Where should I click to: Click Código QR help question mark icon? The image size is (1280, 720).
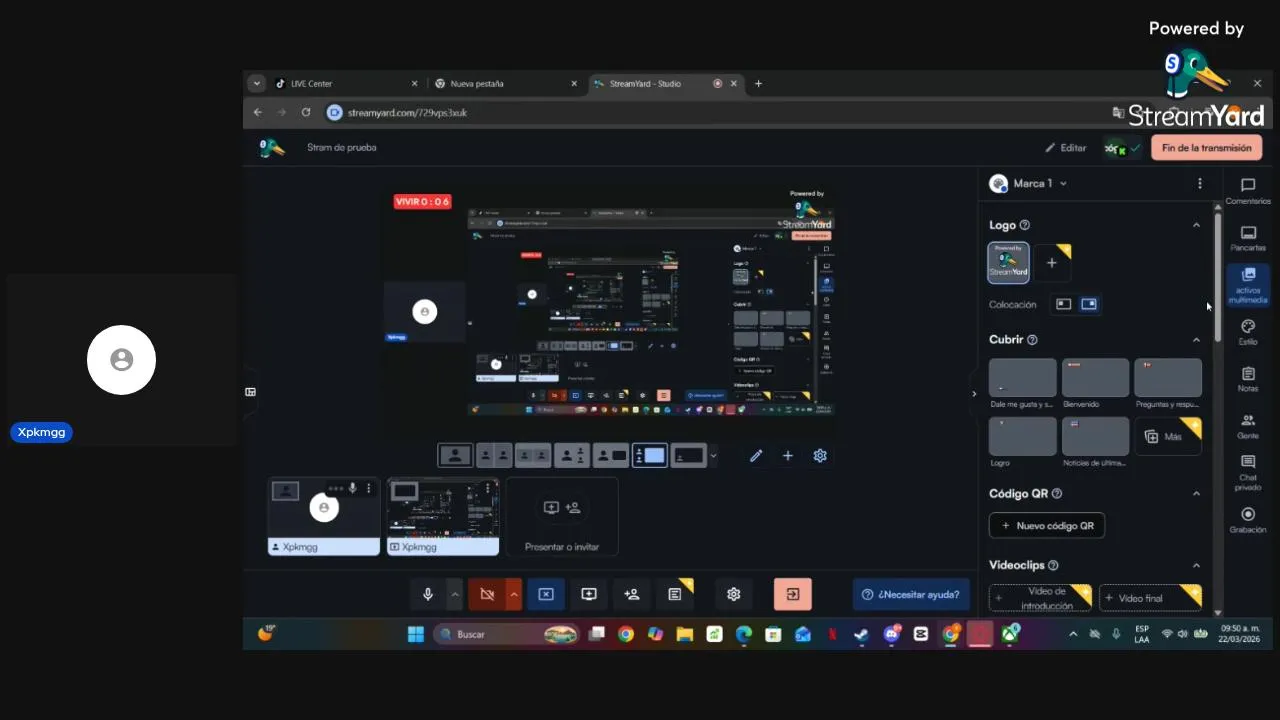(x=1057, y=494)
